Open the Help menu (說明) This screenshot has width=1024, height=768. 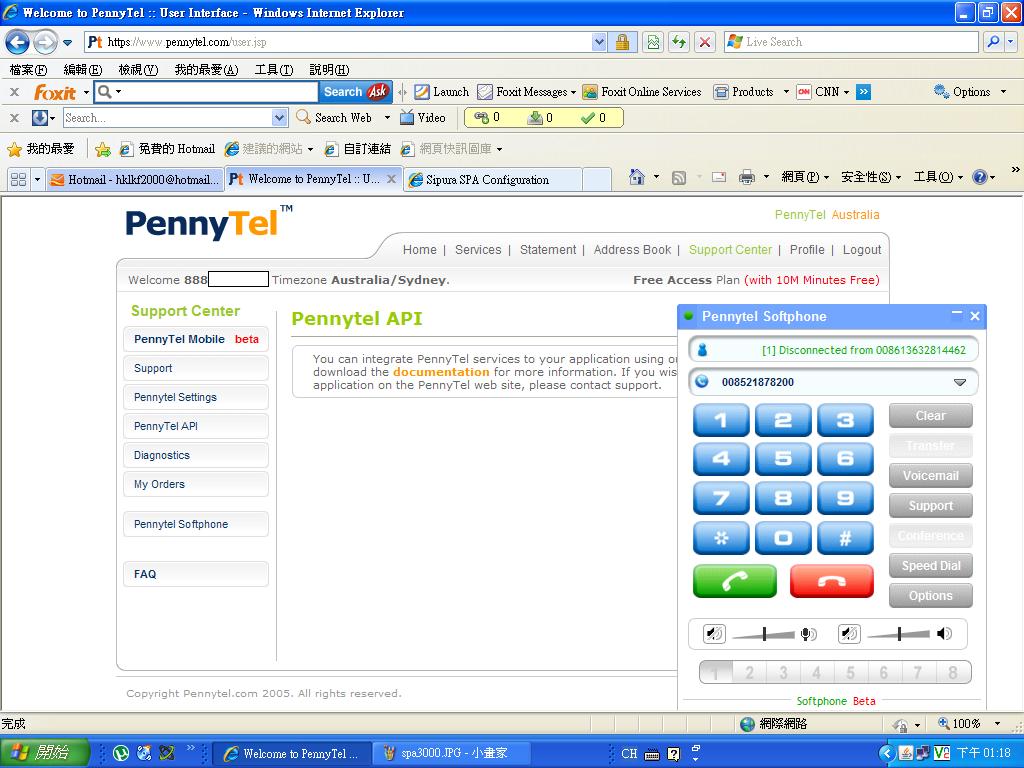click(x=329, y=70)
